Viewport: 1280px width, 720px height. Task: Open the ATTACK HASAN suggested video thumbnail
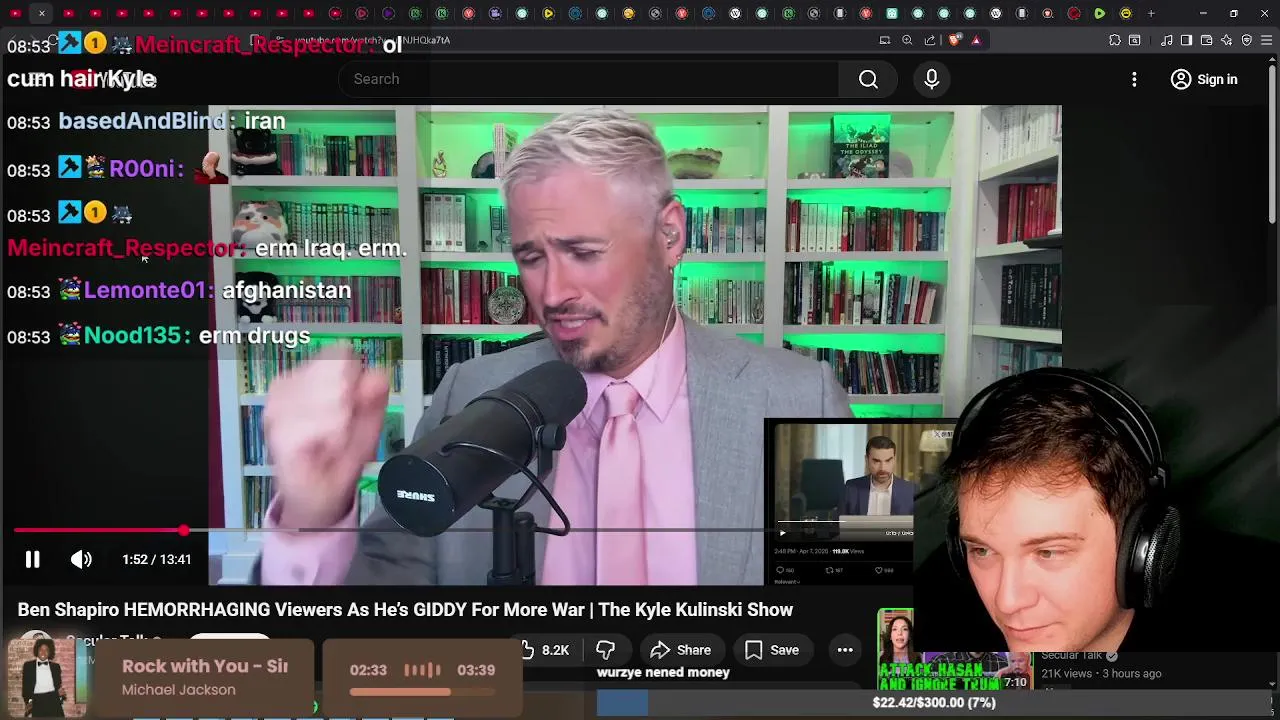pyautogui.click(x=953, y=650)
